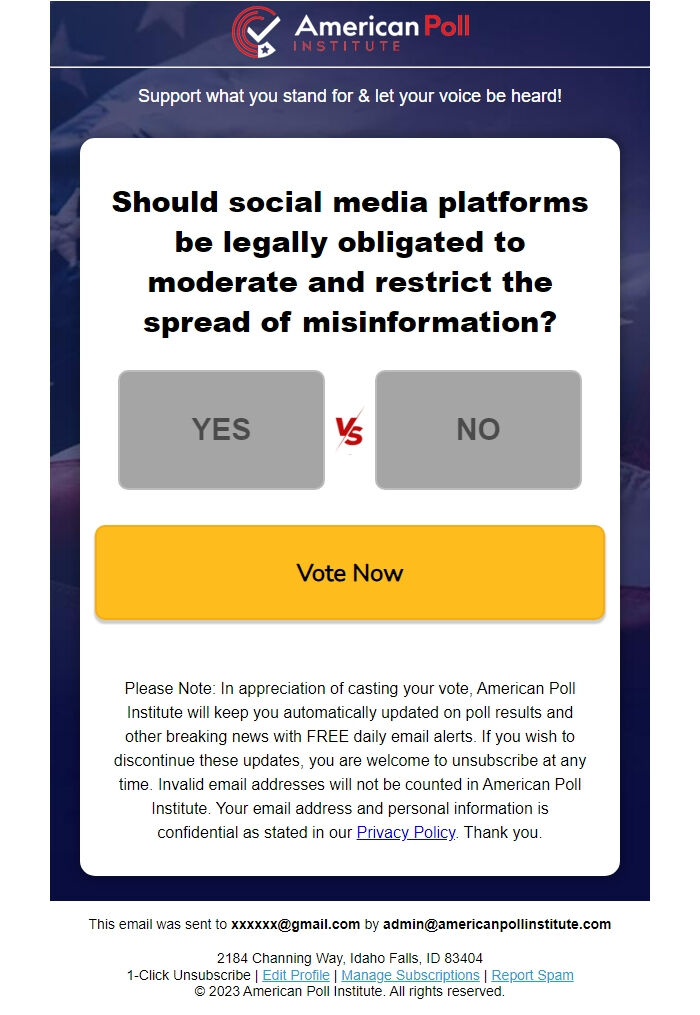Click the American Poll Institute checkmark logo icon
Screen dimensions: 700x1015
pyautogui.click(x=258, y=31)
